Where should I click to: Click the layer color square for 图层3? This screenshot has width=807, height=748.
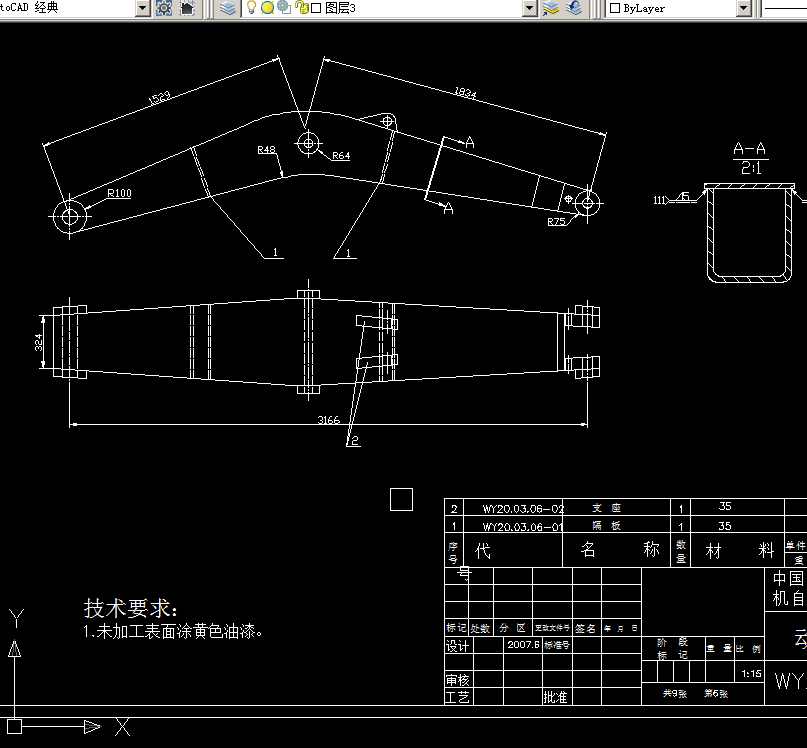click(x=317, y=8)
